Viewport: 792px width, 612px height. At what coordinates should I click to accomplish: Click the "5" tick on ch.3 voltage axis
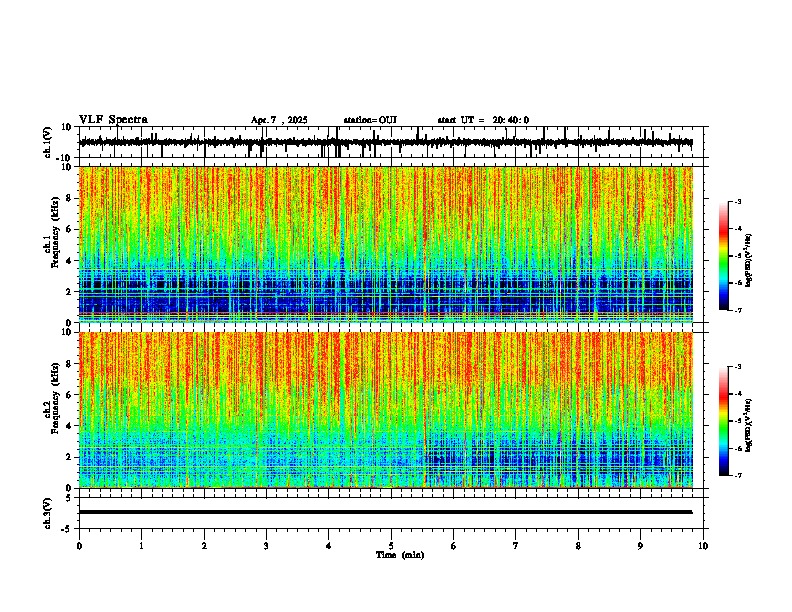69,498
